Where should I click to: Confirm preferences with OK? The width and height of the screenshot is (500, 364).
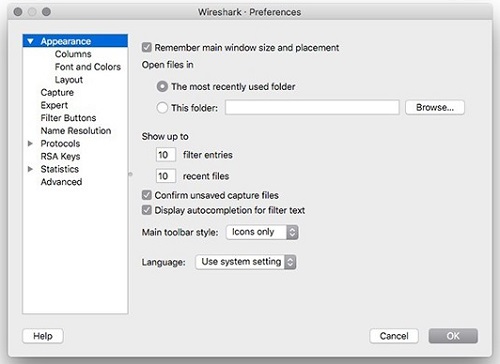(x=453, y=336)
